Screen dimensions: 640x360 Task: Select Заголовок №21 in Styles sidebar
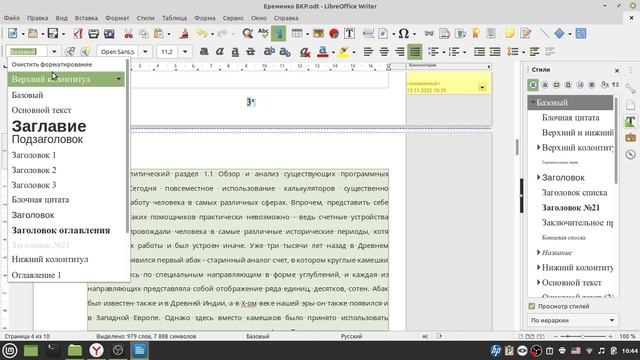tap(571, 207)
